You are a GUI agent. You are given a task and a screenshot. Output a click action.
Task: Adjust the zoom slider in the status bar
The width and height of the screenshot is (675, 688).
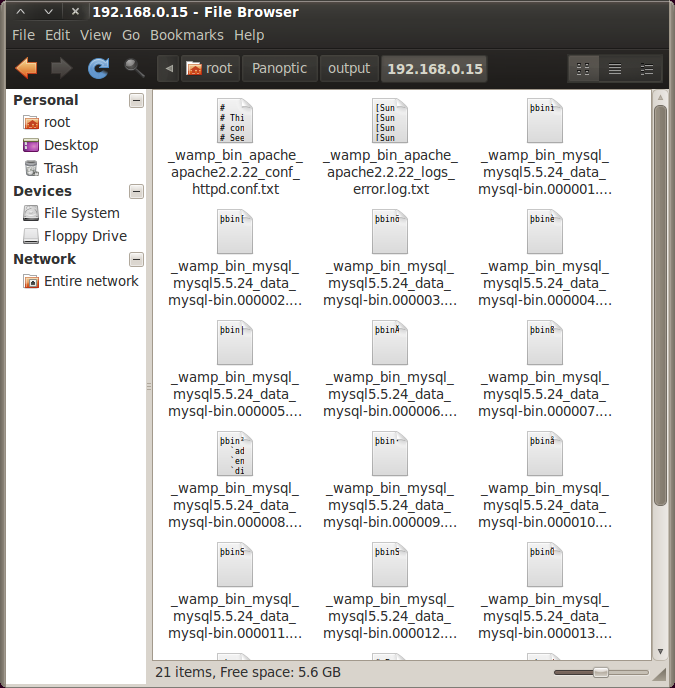click(x=601, y=672)
